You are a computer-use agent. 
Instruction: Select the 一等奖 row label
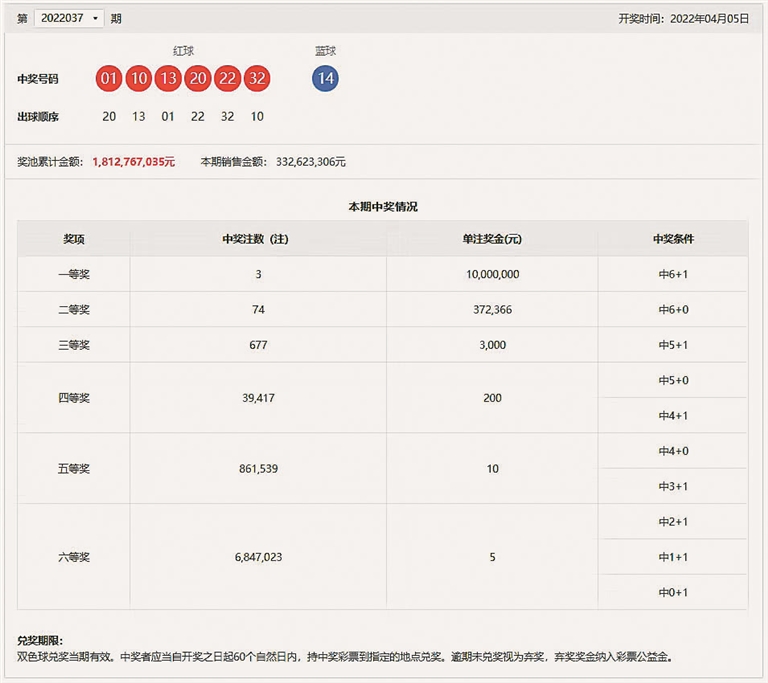coord(74,274)
